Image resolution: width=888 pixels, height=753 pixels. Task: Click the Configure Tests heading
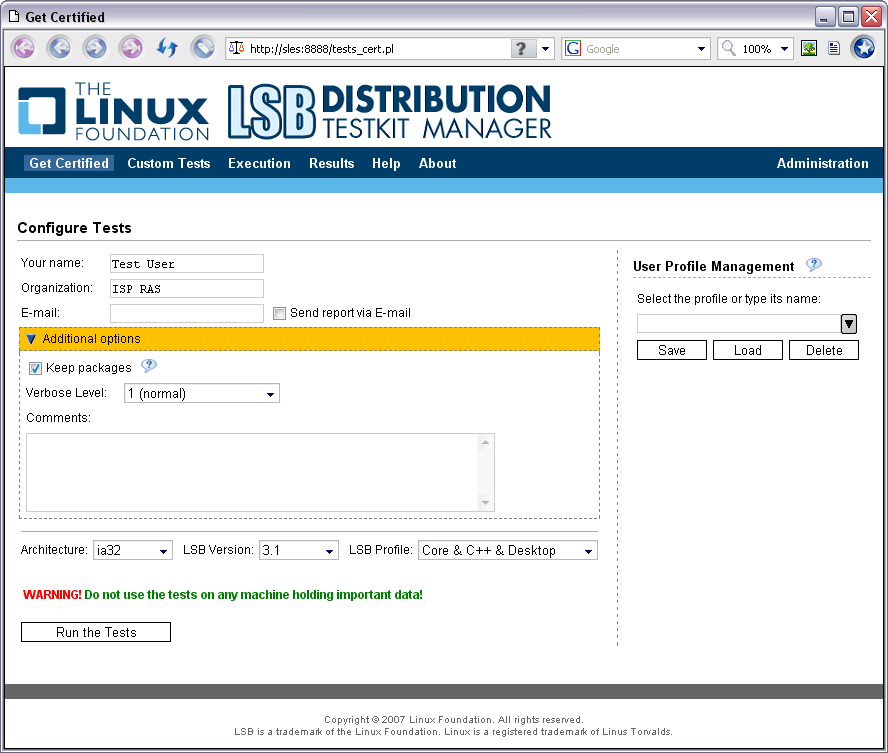point(74,228)
